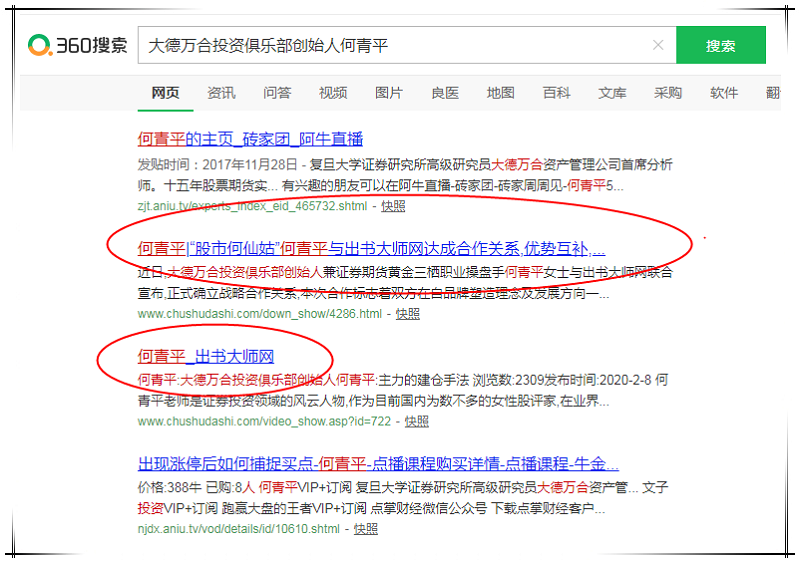This screenshot has width=800, height=563.
Task: Clear search text with the X icon
Action: coord(657,45)
